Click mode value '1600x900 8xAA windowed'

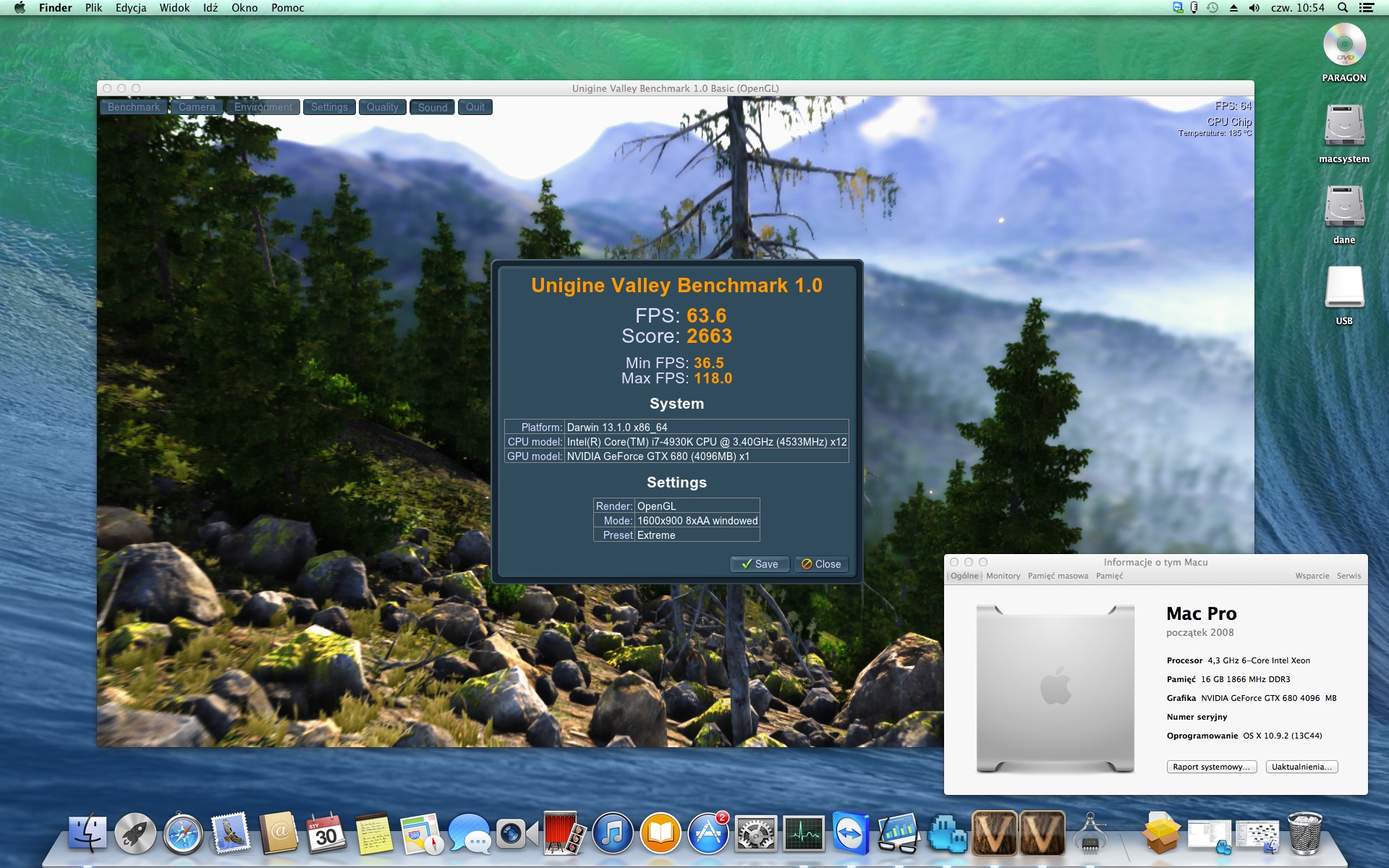(x=697, y=521)
